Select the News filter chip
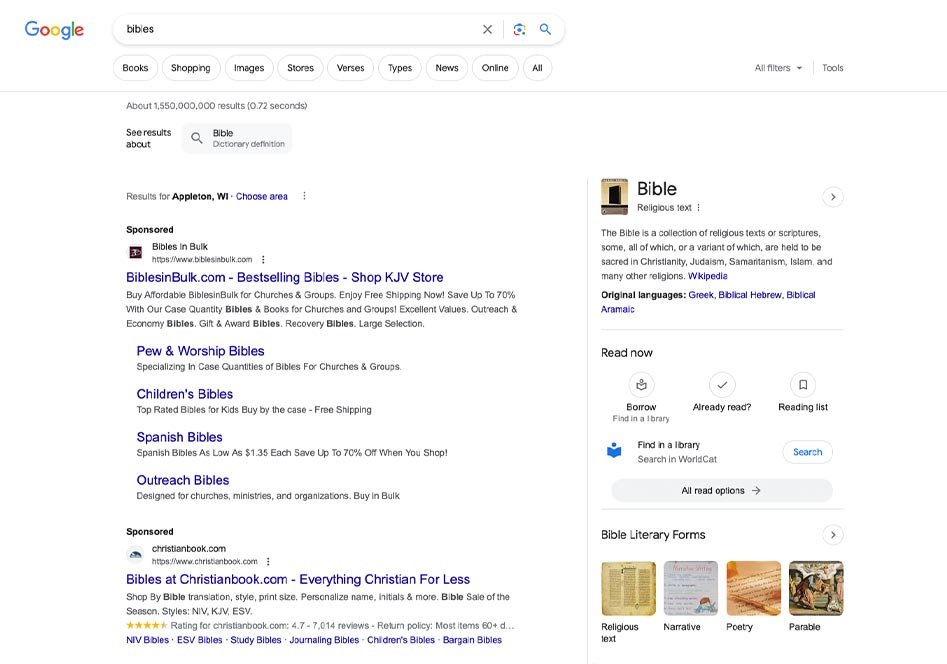 447,68
